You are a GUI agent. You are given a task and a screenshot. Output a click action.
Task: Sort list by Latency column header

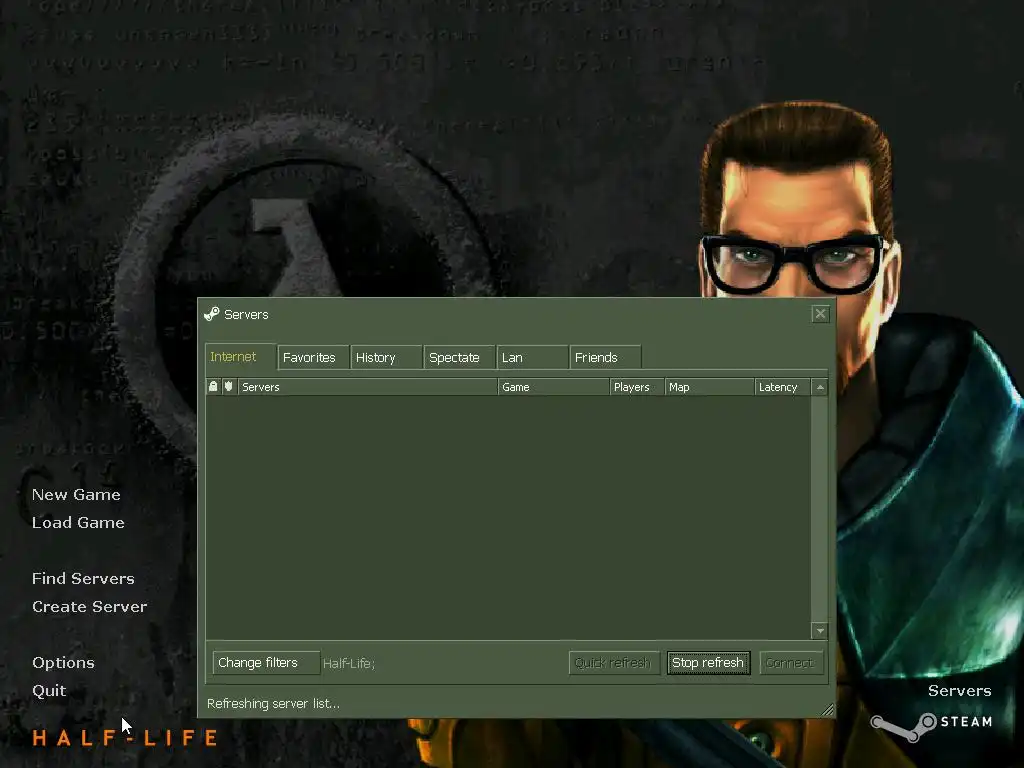(782, 387)
